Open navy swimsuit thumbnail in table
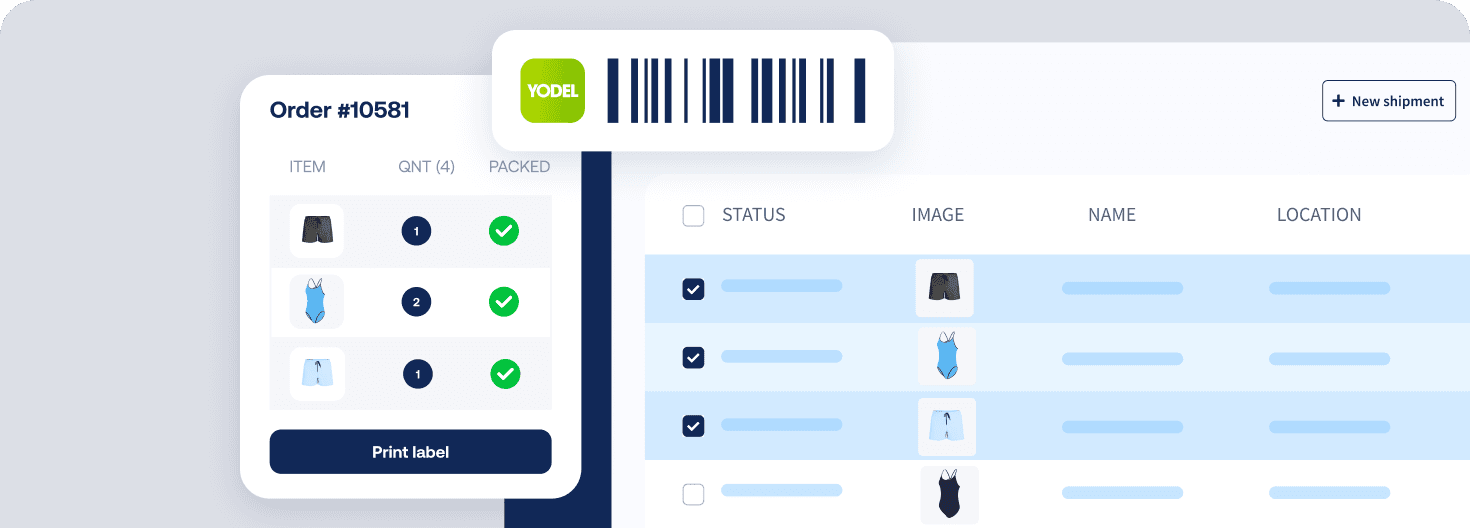Screen dimensions: 1470x528 click(949, 494)
